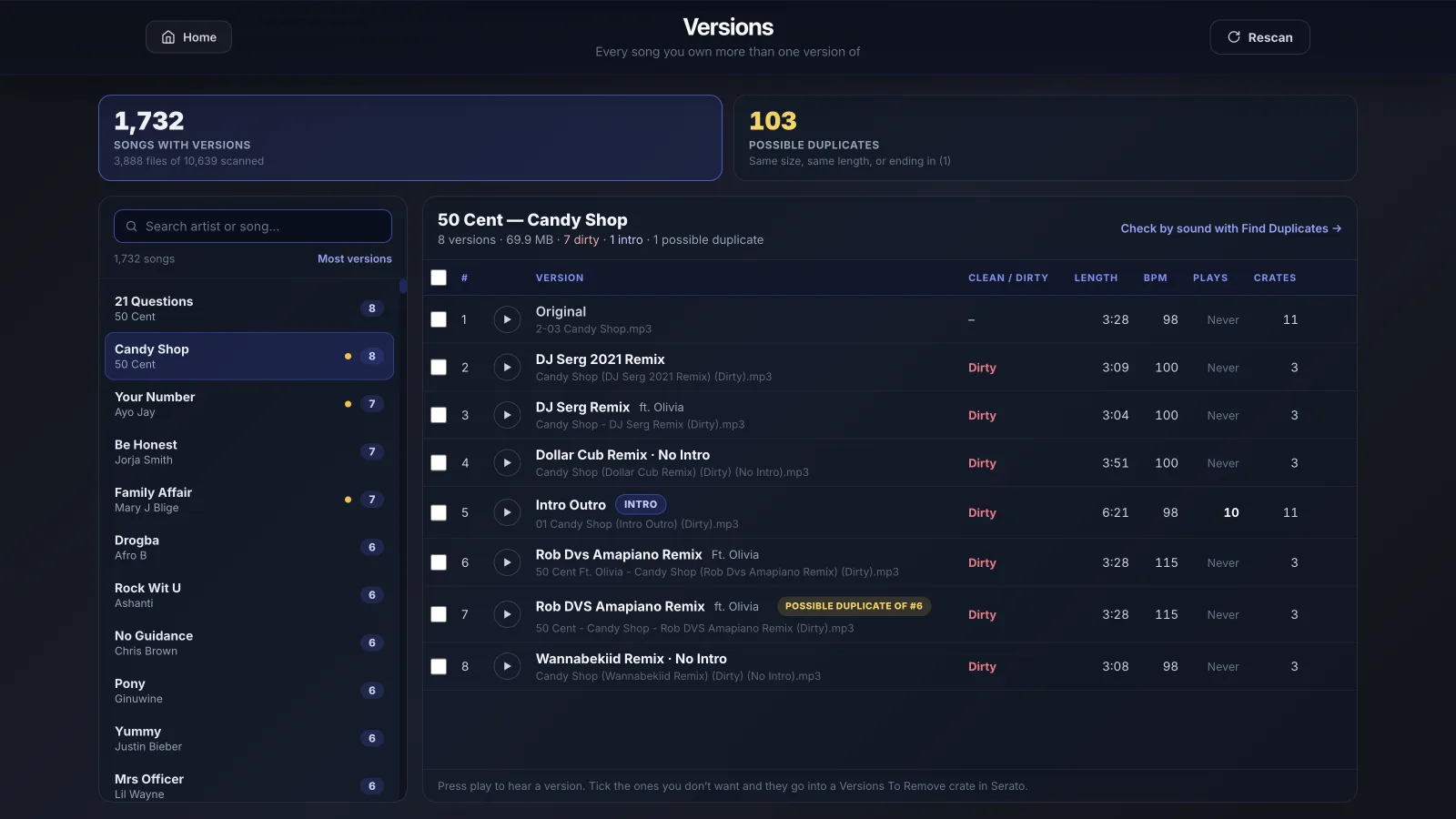Play DJ Serg Remix ft. Olivia
Viewport: 1456px width, 819px height.
point(507,415)
